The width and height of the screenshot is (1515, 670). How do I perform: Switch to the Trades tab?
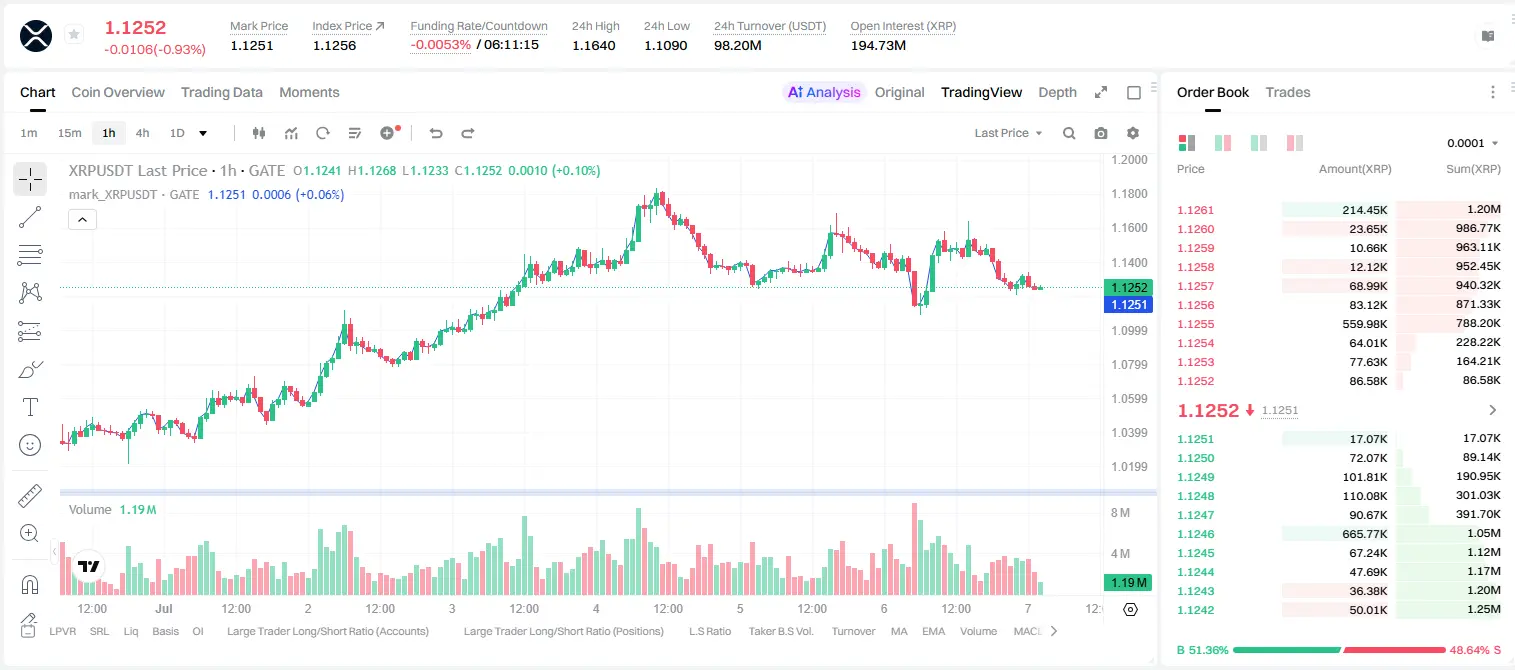(x=1288, y=92)
